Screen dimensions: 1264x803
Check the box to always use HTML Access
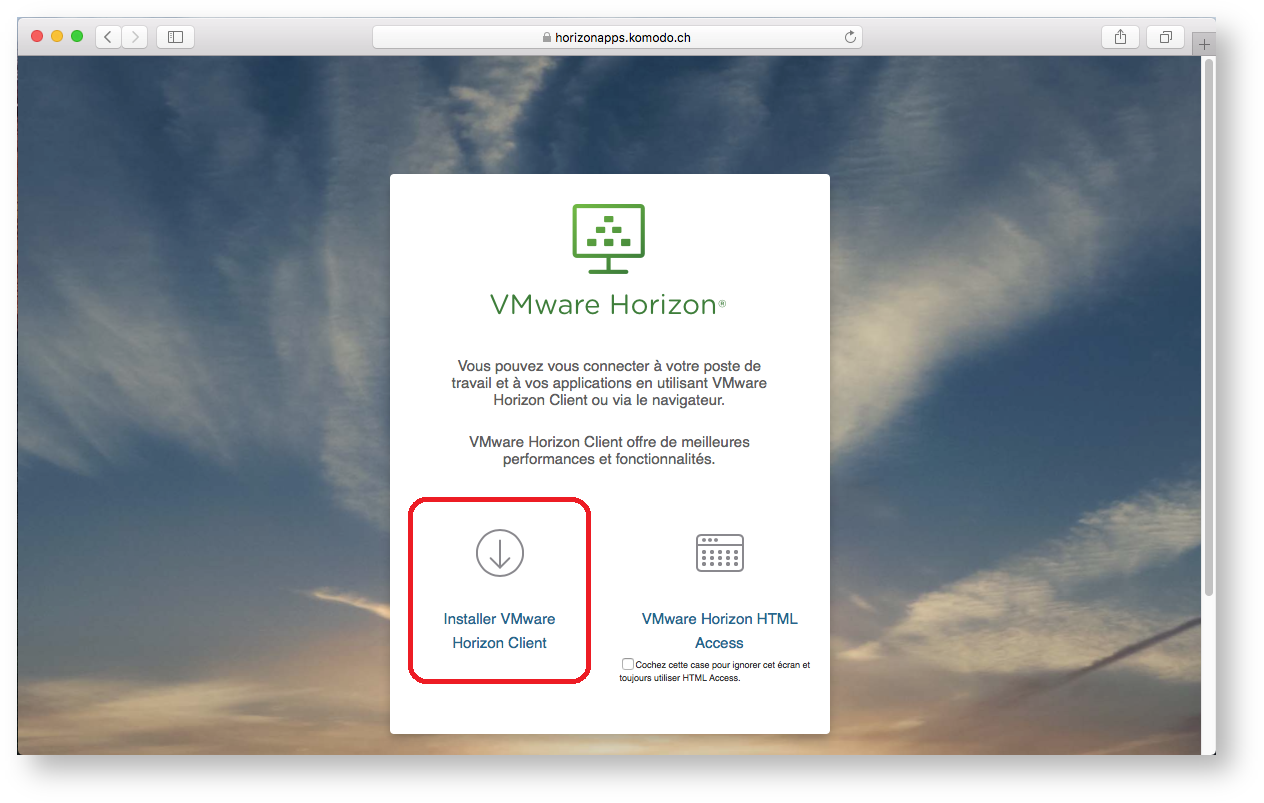[627, 664]
